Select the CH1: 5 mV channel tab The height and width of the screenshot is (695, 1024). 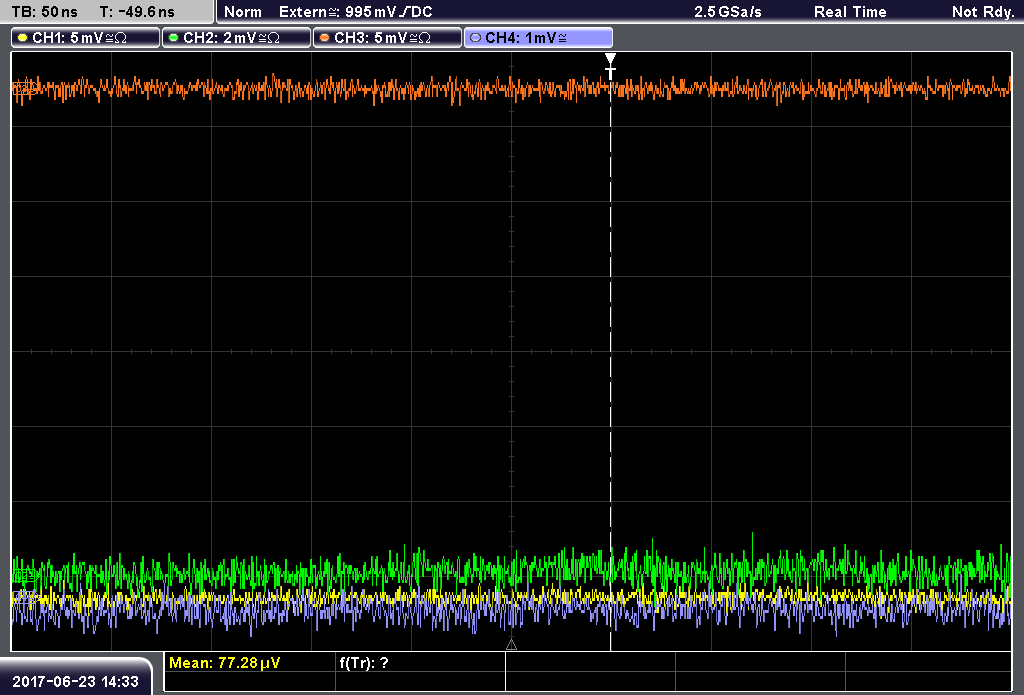coord(86,38)
